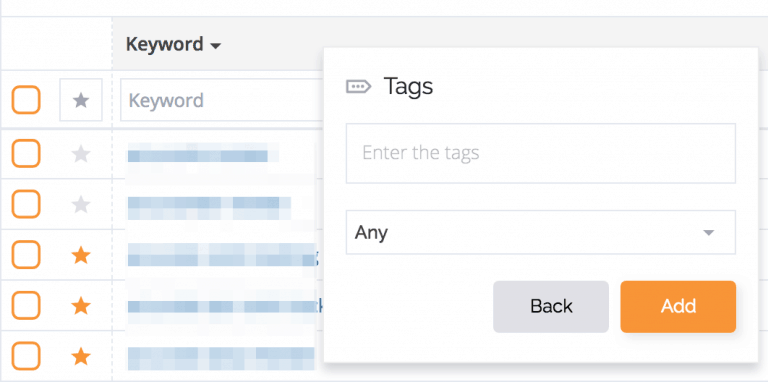Click the Back button in Tags popup
The height and width of the screenshot is (382, 768).
point(551,307)
